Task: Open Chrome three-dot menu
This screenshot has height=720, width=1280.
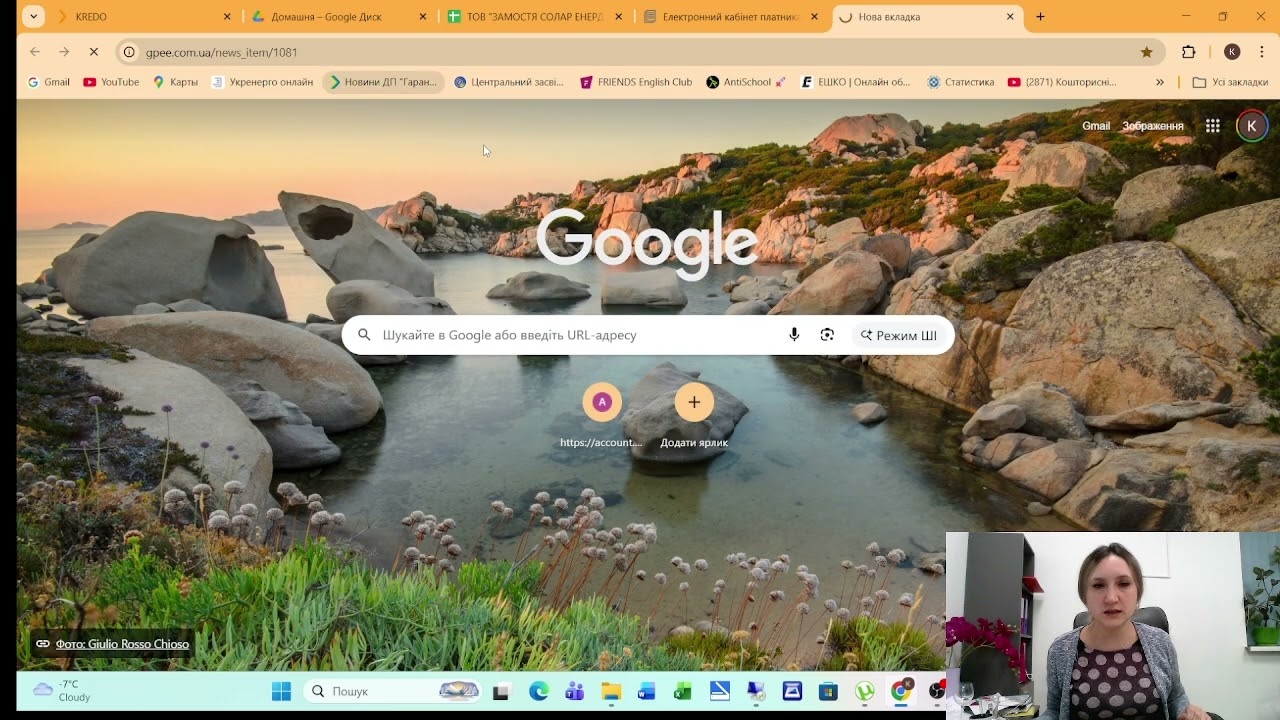Action: click(1262, 52)
